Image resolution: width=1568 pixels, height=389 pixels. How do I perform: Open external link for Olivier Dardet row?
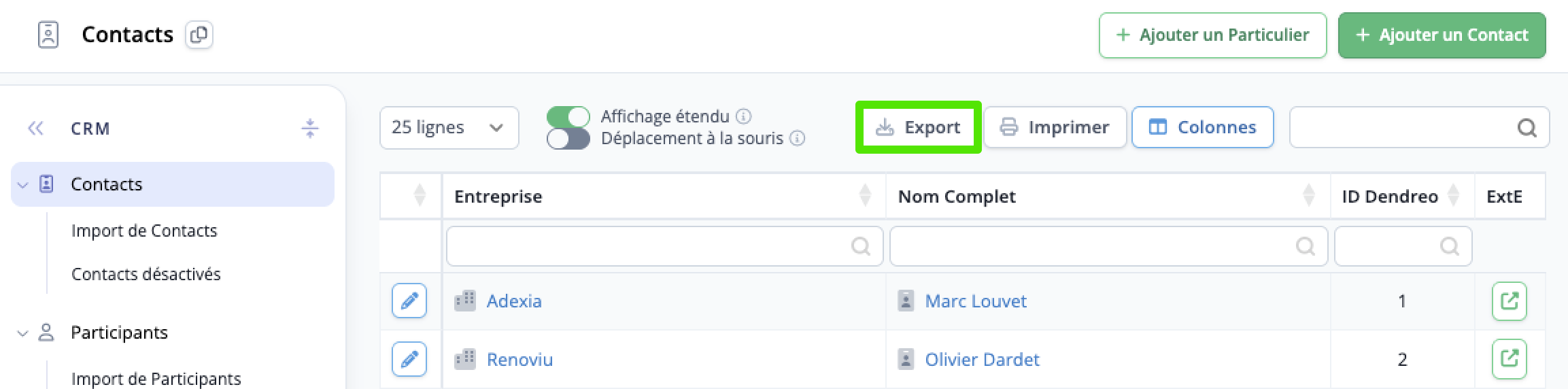click(1510, 358)
